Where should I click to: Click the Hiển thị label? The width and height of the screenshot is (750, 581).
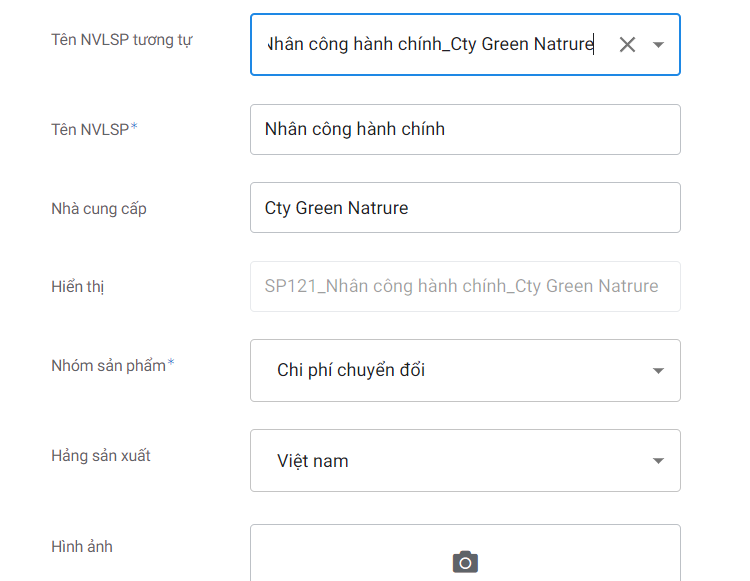tap(78, 287)
